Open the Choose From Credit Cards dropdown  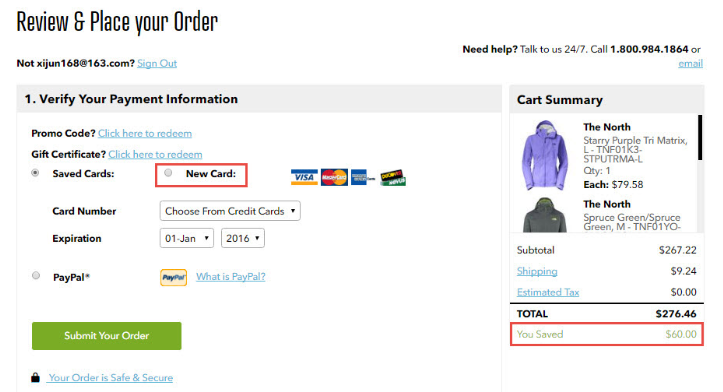[x=230, y=211]
